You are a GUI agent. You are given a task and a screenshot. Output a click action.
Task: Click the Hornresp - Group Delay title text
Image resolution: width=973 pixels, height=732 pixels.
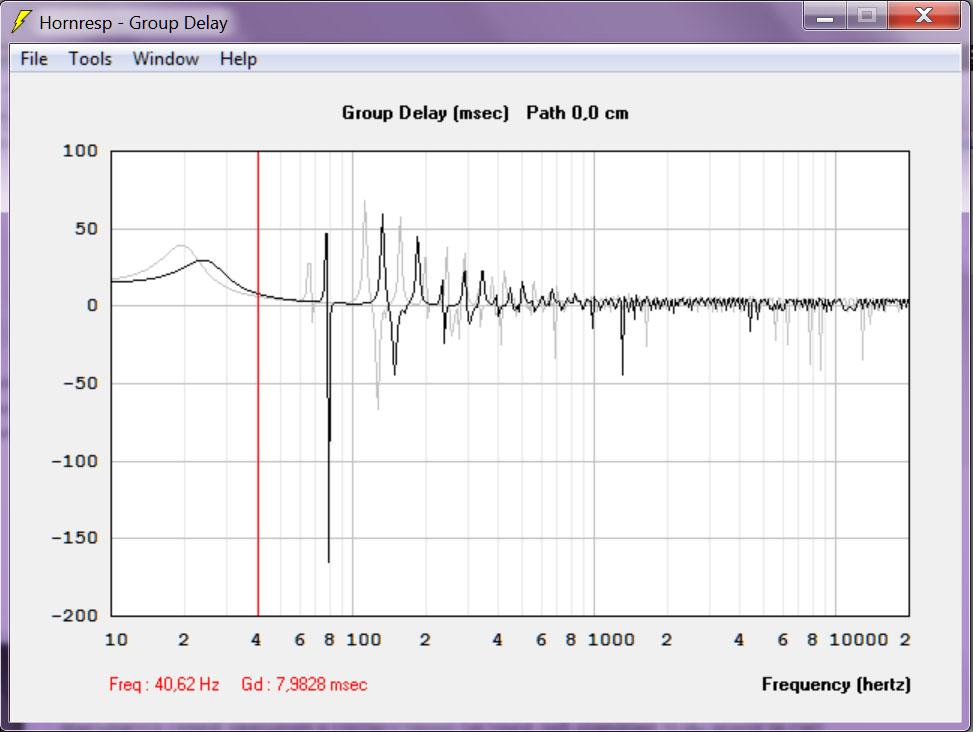coord(133,23)
